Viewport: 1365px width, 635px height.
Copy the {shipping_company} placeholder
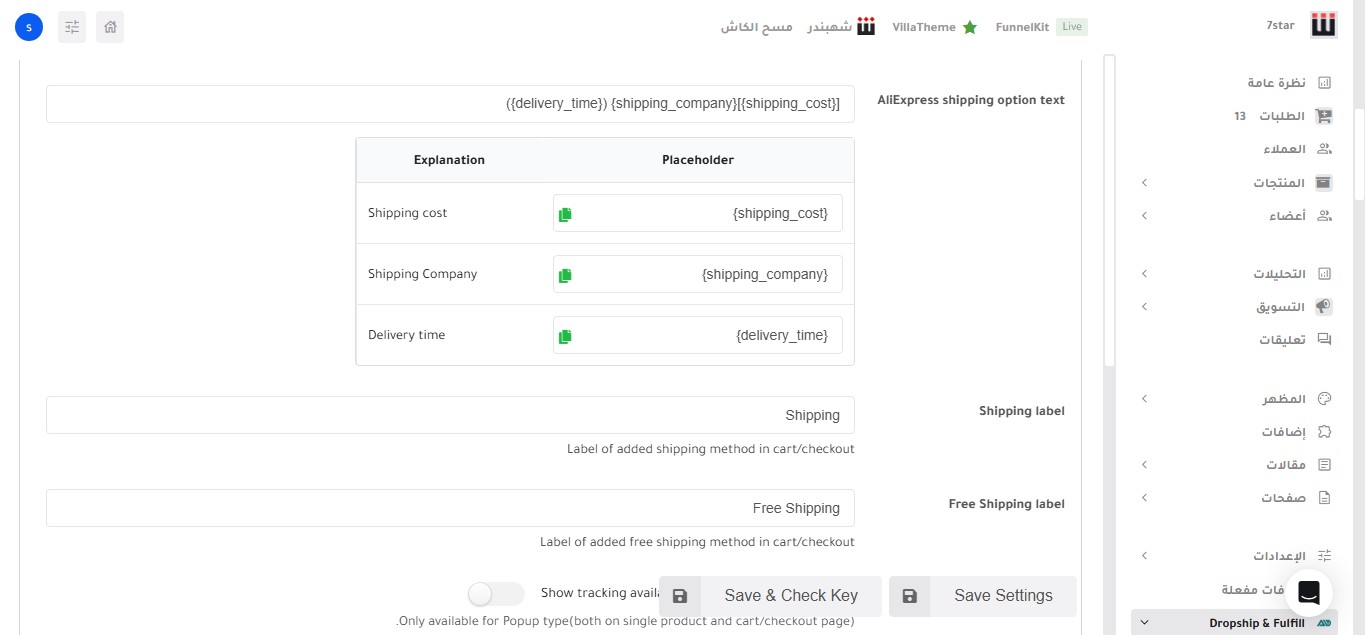[x=565, y=275]
